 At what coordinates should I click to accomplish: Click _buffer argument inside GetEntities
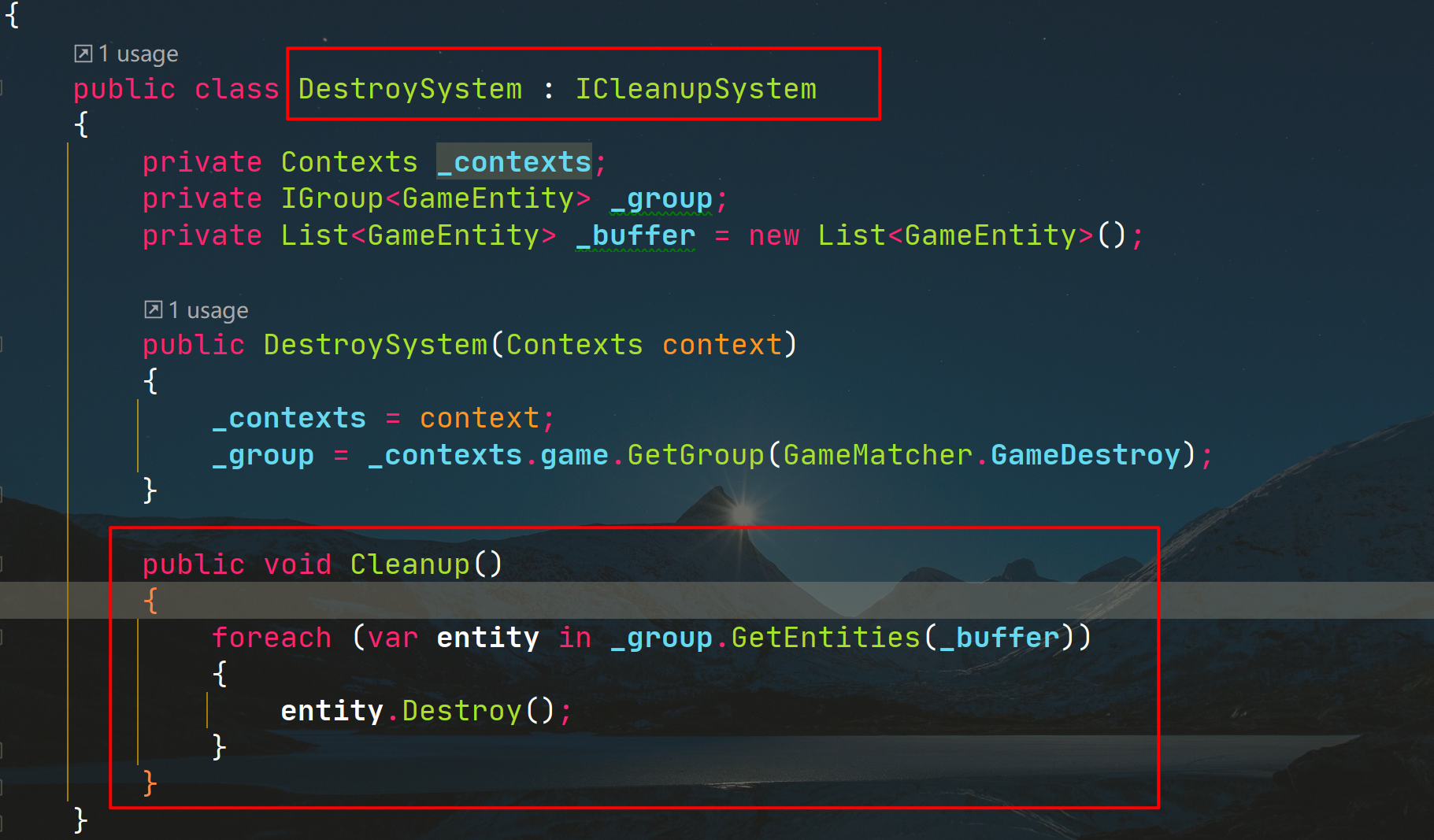coord(999,638)
